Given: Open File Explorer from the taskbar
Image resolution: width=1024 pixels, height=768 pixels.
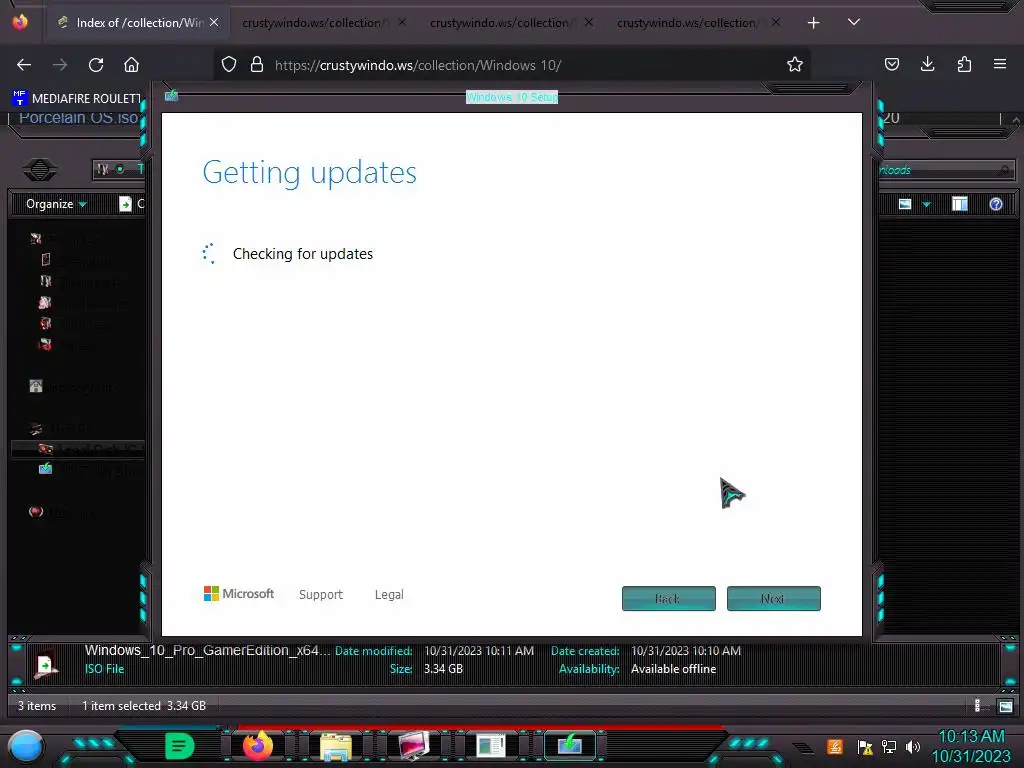Looking at the screenshot, I should (336, 746).
